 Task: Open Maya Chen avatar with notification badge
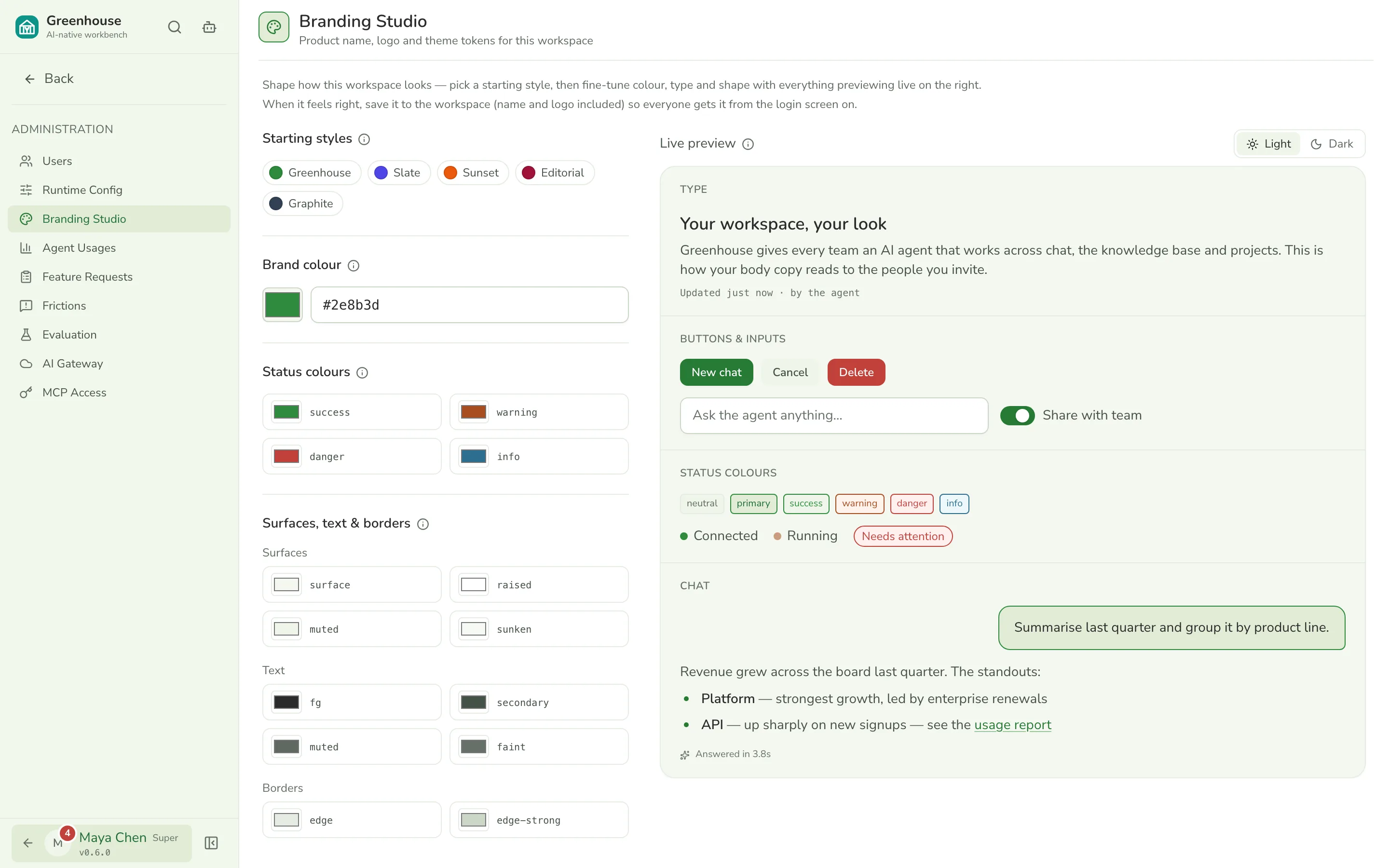[x=58, y=843]
